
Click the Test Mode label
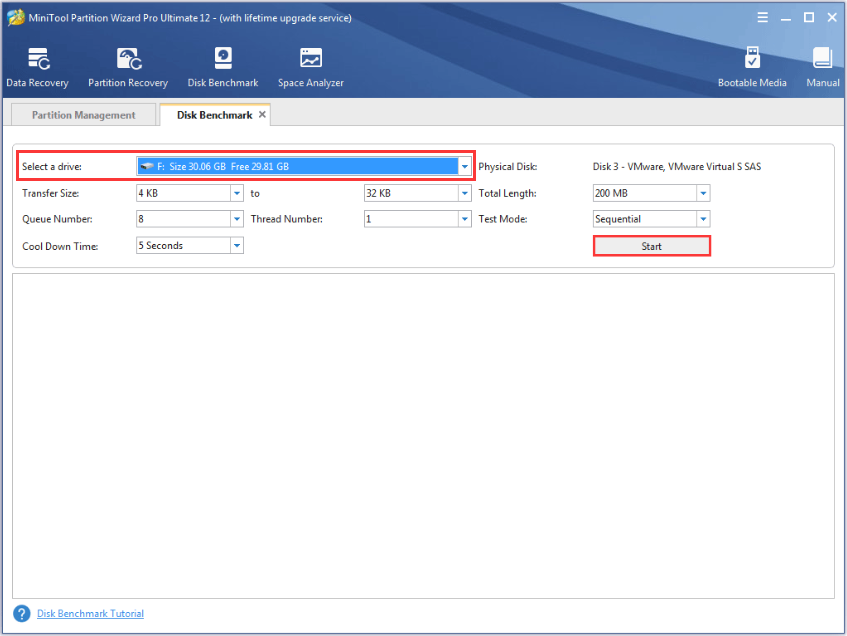tap(503, 219)
